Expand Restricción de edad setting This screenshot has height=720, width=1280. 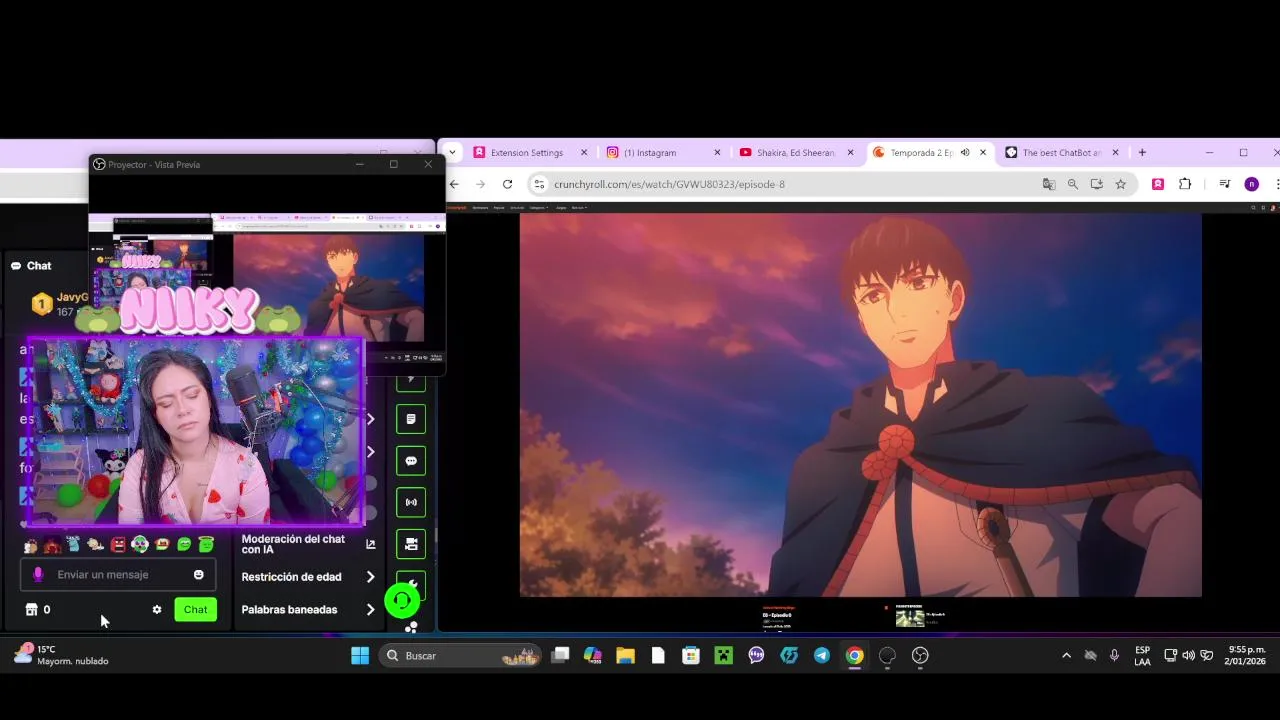click(370, 577)
